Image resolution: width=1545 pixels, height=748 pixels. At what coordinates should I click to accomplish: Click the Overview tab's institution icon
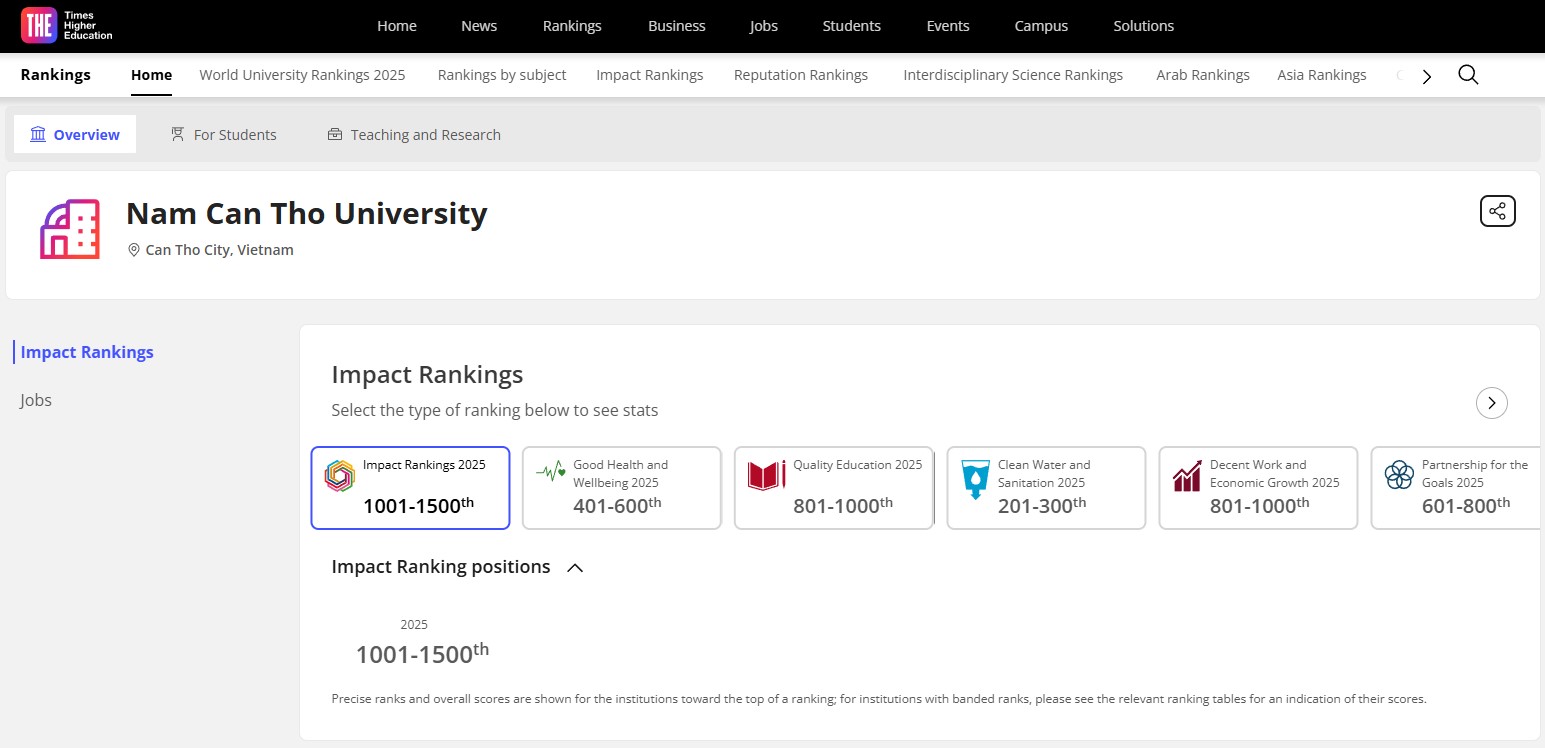[x=38, y=134]
